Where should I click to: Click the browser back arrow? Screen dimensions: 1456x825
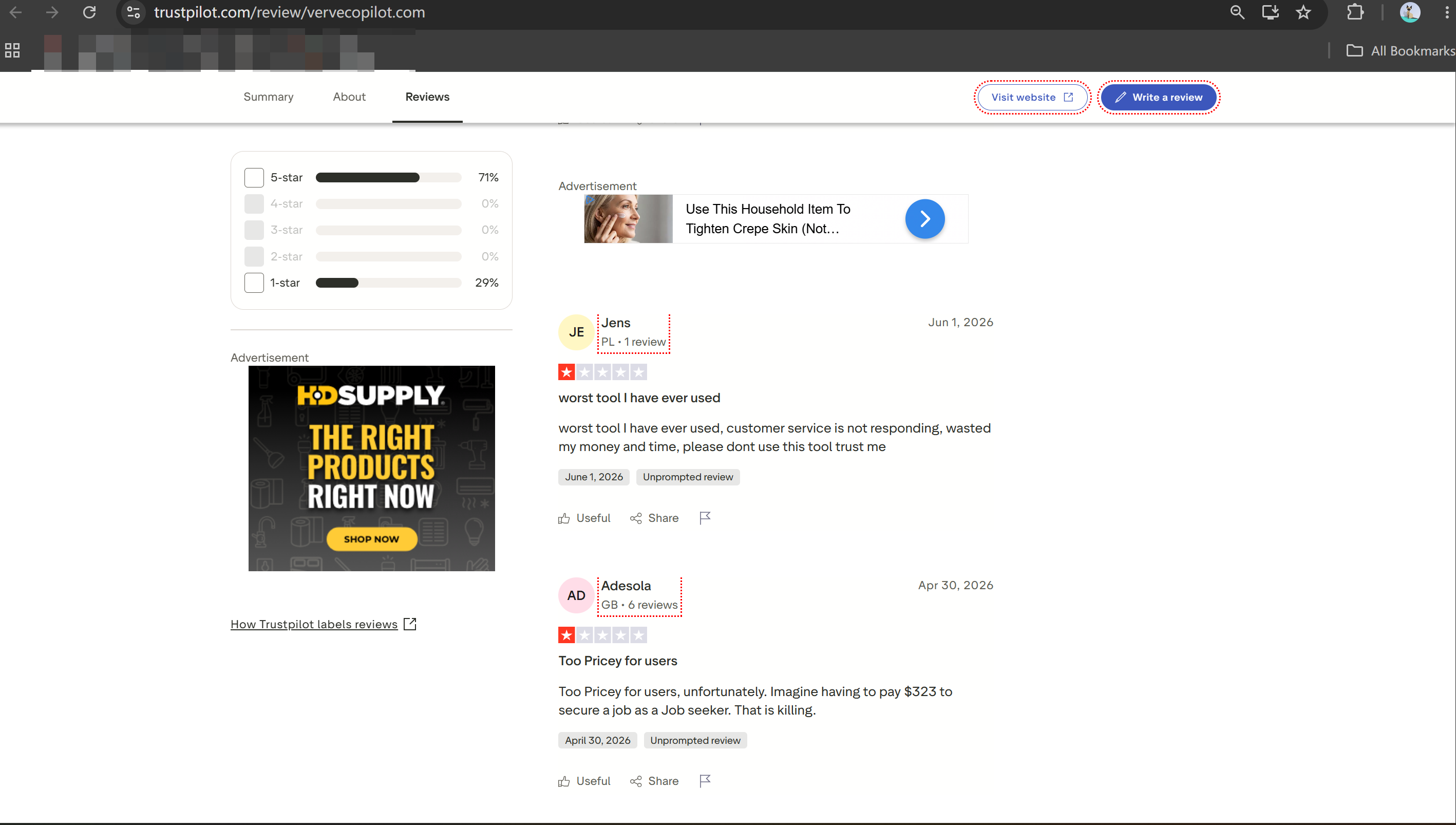point(15,12)
